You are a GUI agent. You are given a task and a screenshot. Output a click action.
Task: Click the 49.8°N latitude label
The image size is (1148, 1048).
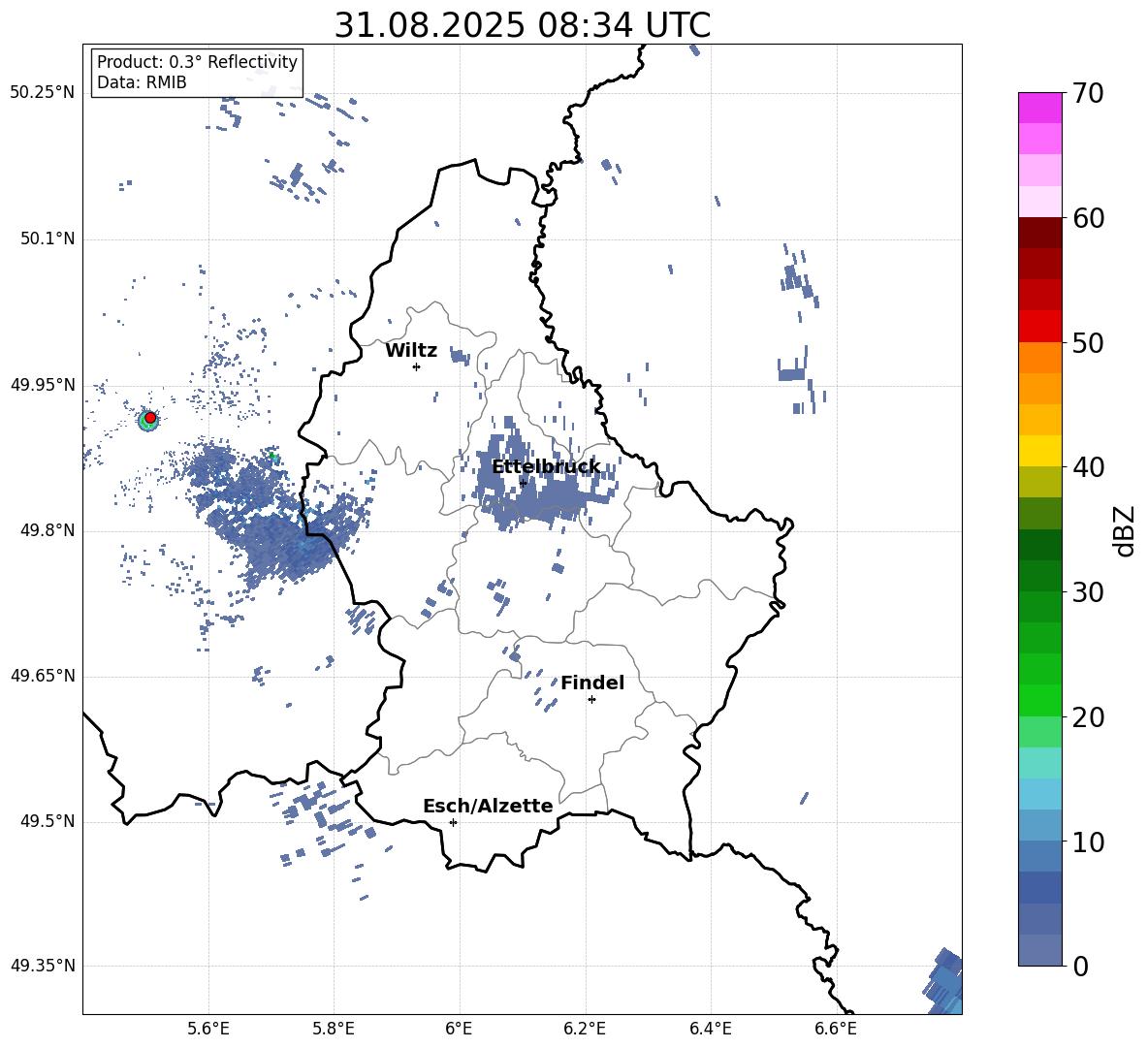(48, 530)
